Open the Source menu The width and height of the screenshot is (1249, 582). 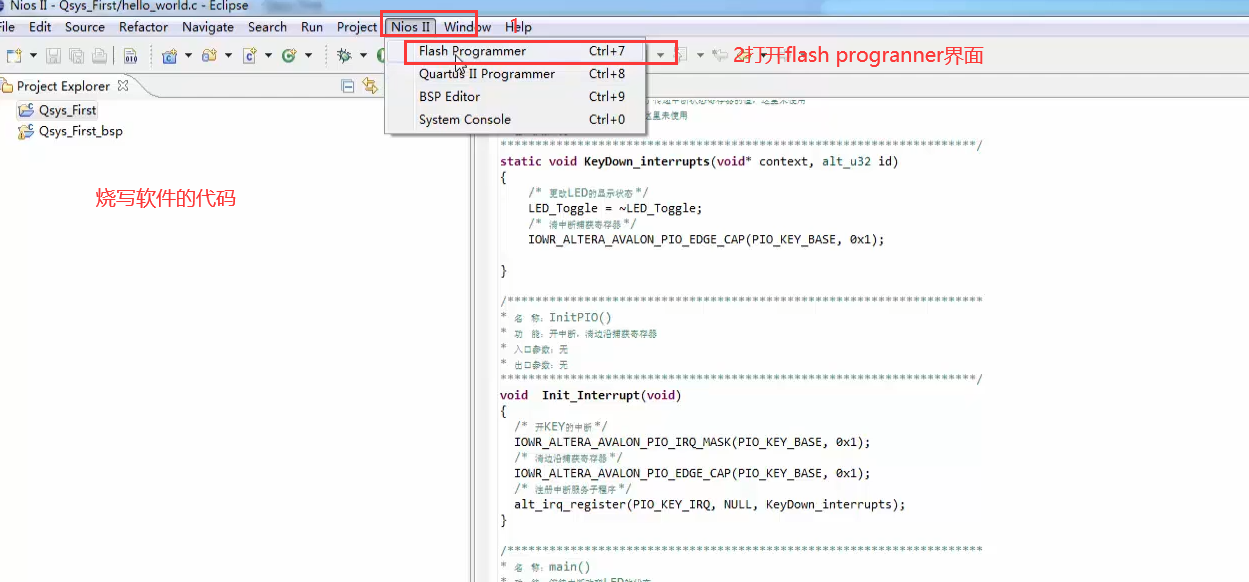85,27
